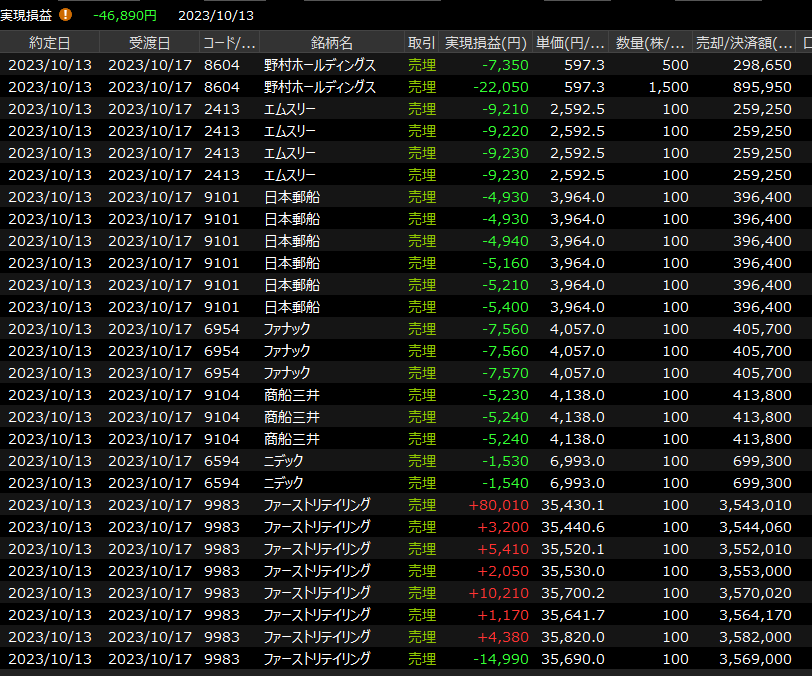Screen dimensions: 812x676
Task: Click the 売却/決済額 column header
Action: [744, 43]
